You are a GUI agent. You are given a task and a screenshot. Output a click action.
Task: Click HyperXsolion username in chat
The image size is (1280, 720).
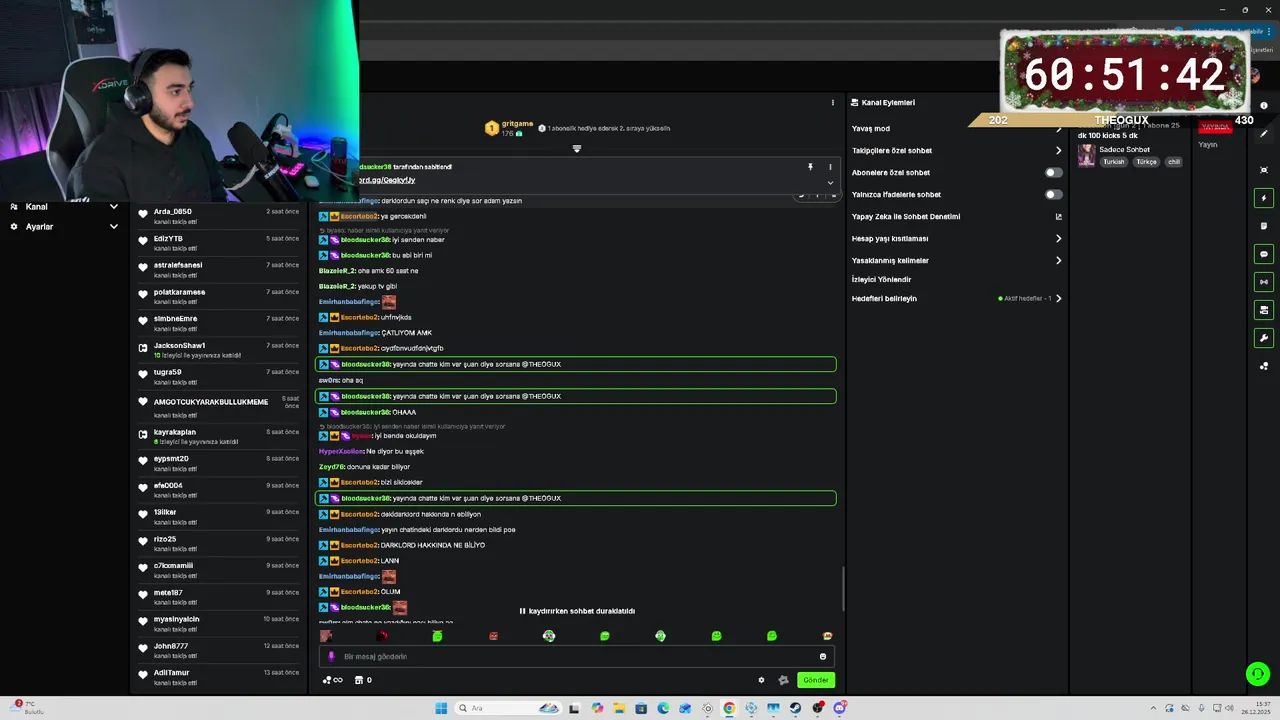point(341,451)
